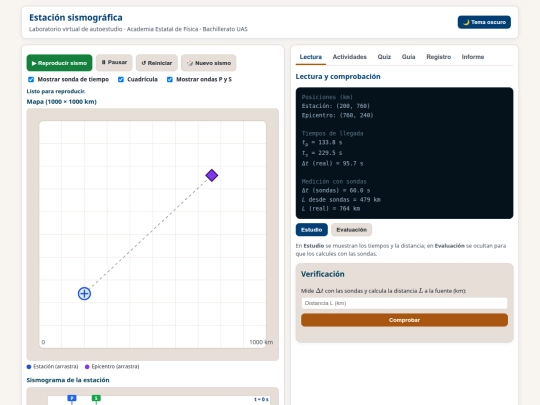Toggle Mostrar sonda de tiempo checkbox
540x405 pixels.
point(31,80)
